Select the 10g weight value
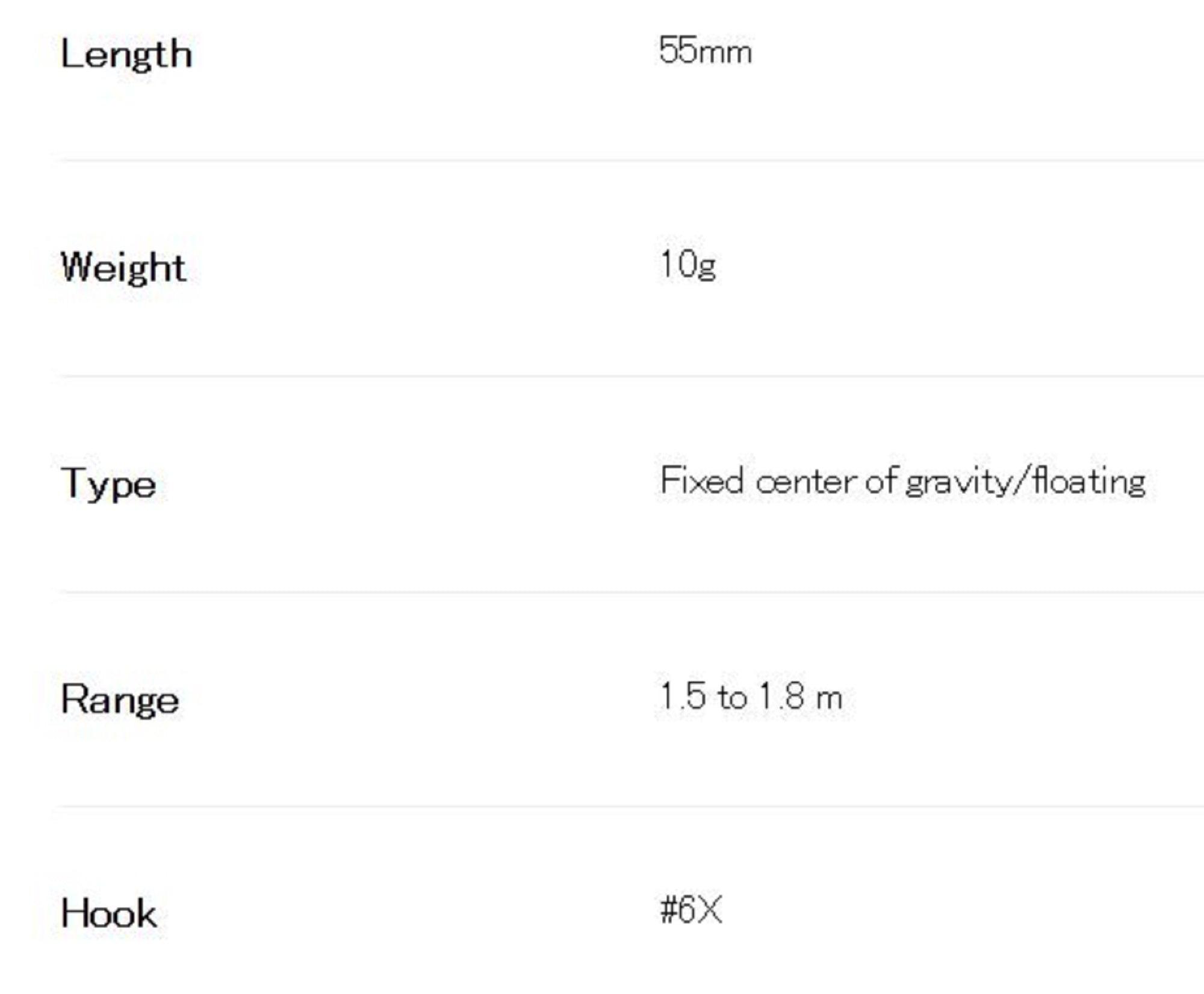1204x994 pixels. (x=687, y=265)
